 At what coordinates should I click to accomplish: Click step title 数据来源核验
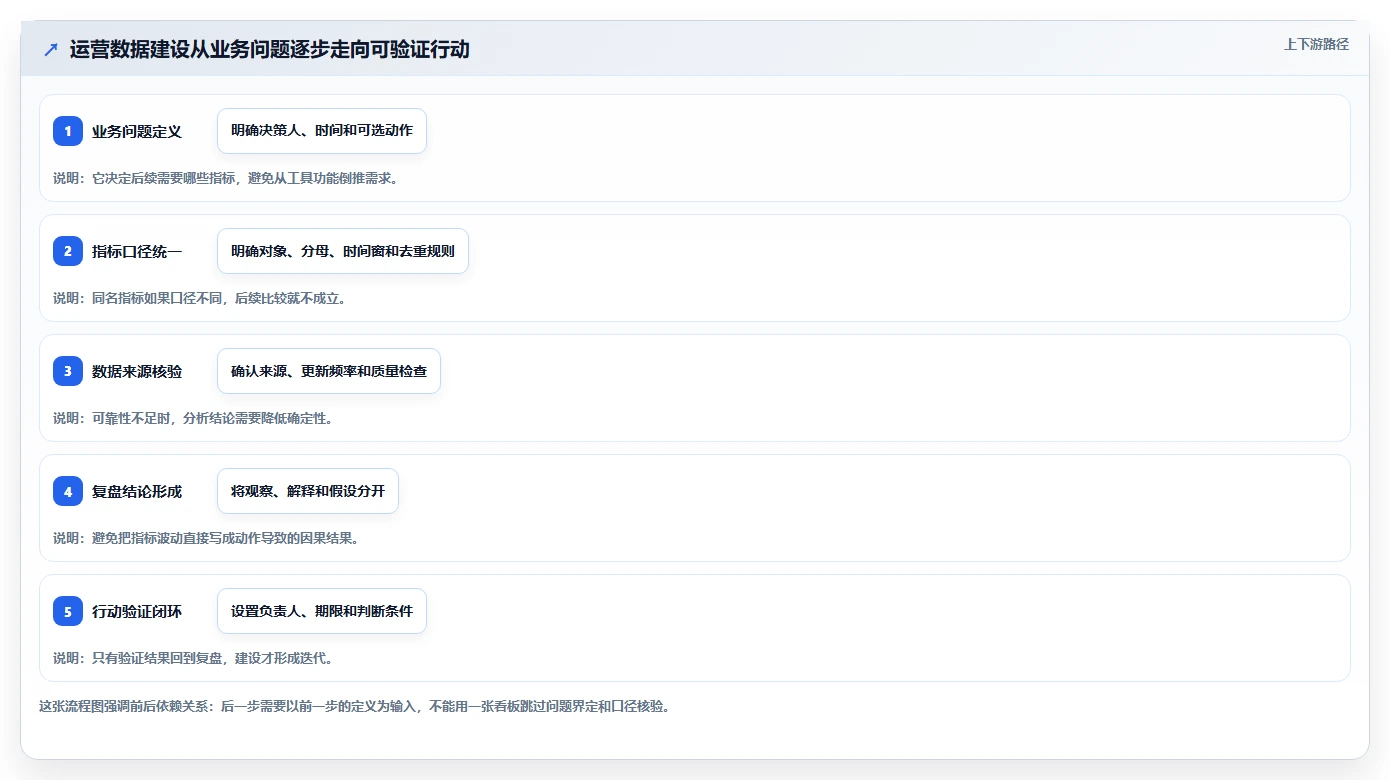[x=137, y=371]
